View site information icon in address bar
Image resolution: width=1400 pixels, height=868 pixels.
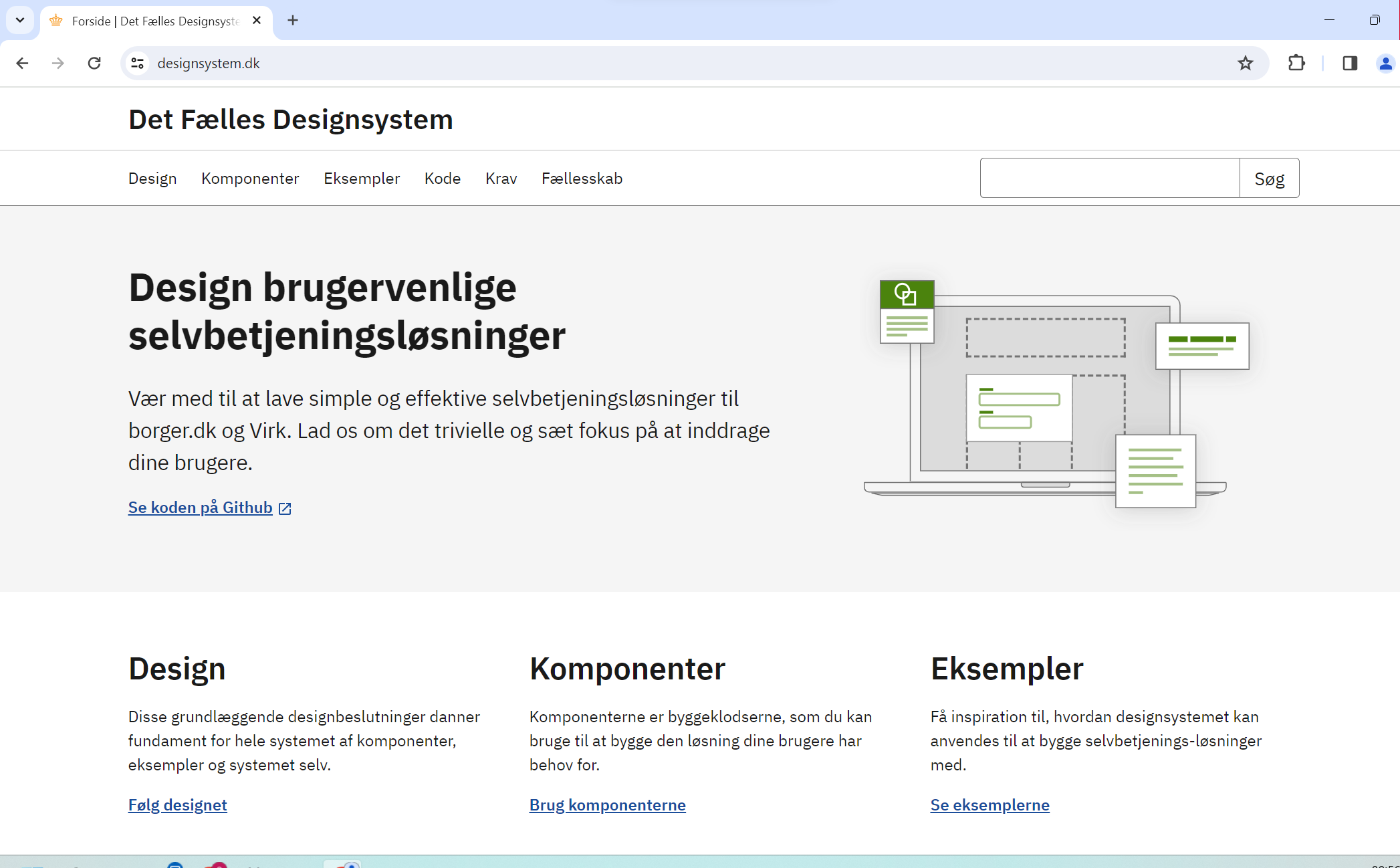[138, 63]
